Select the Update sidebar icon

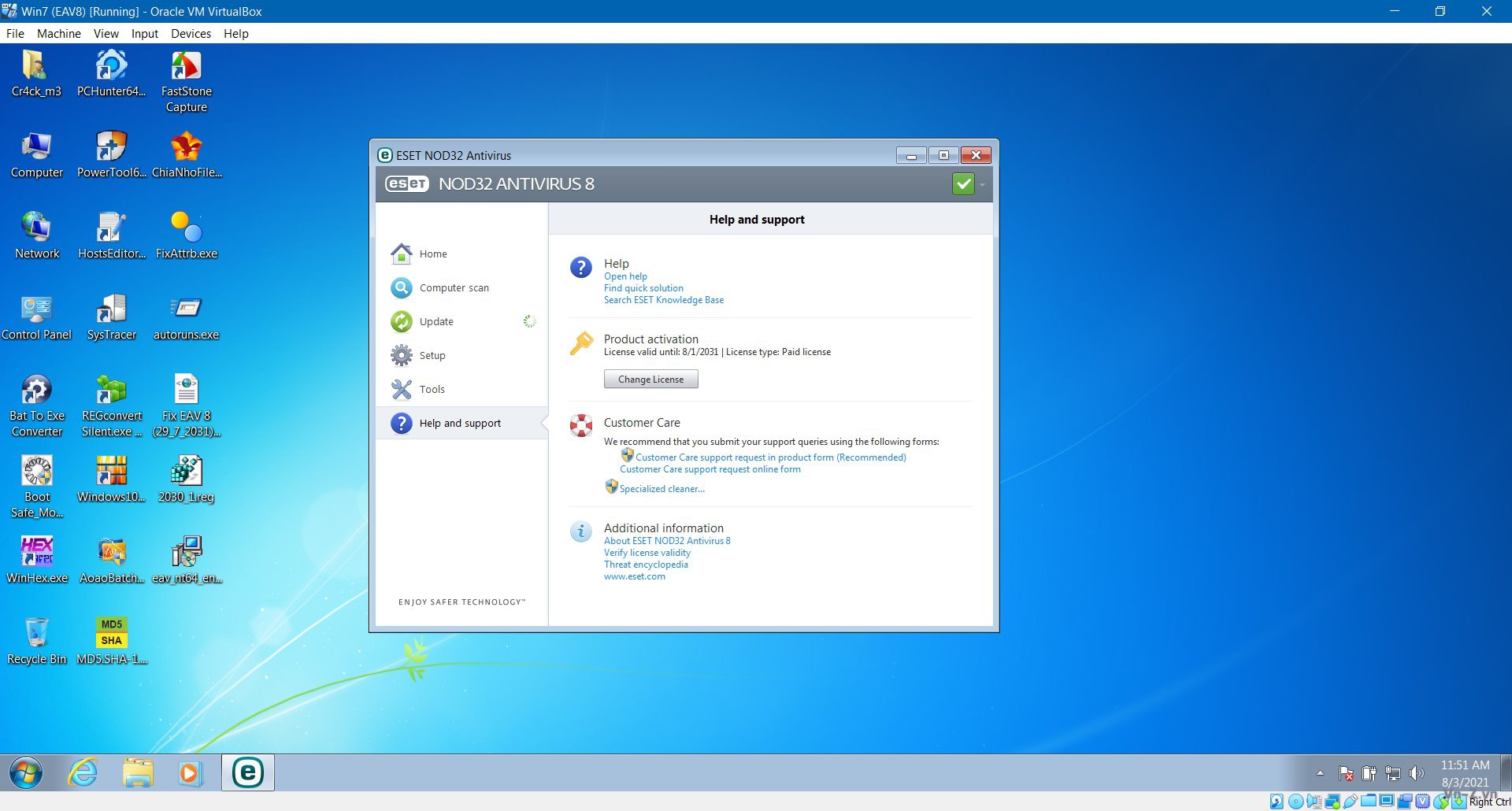point(402,321)
